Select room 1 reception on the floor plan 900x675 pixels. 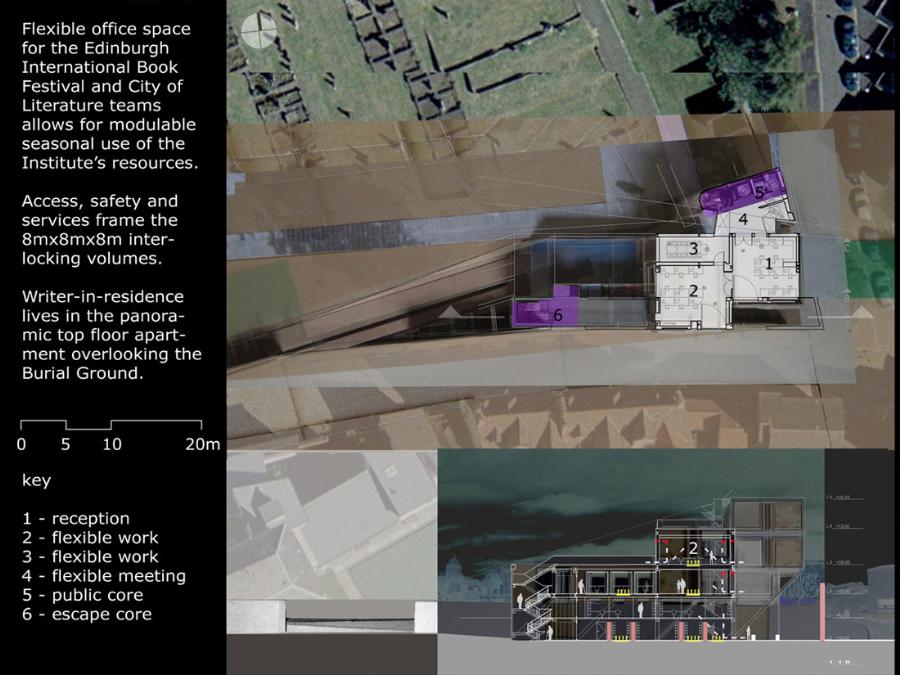tap(766, 264)
